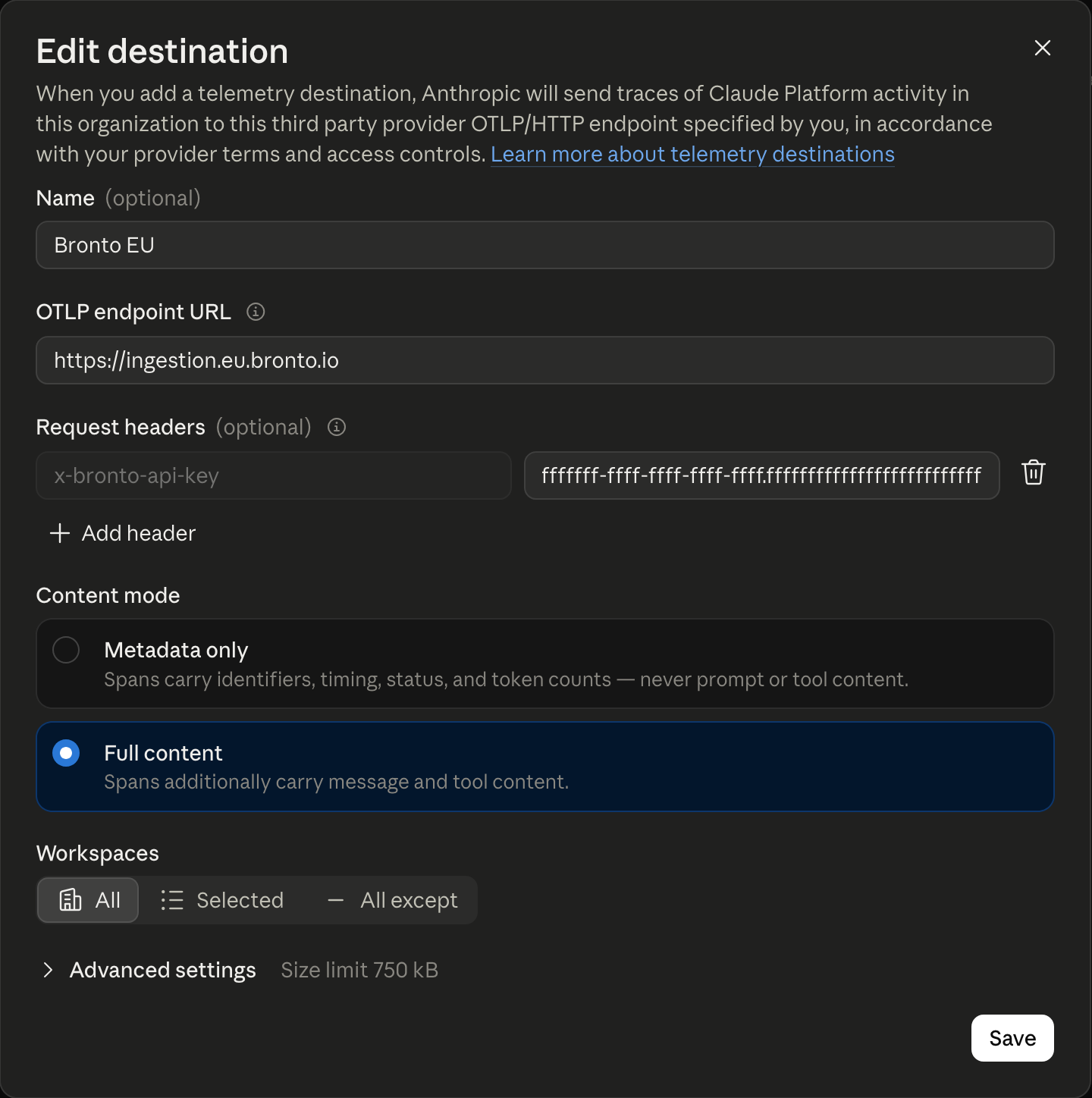This screenshot has width=1092, height=1098.
Task: Focus the OTLP endpoint URL field
Action: 545,360
